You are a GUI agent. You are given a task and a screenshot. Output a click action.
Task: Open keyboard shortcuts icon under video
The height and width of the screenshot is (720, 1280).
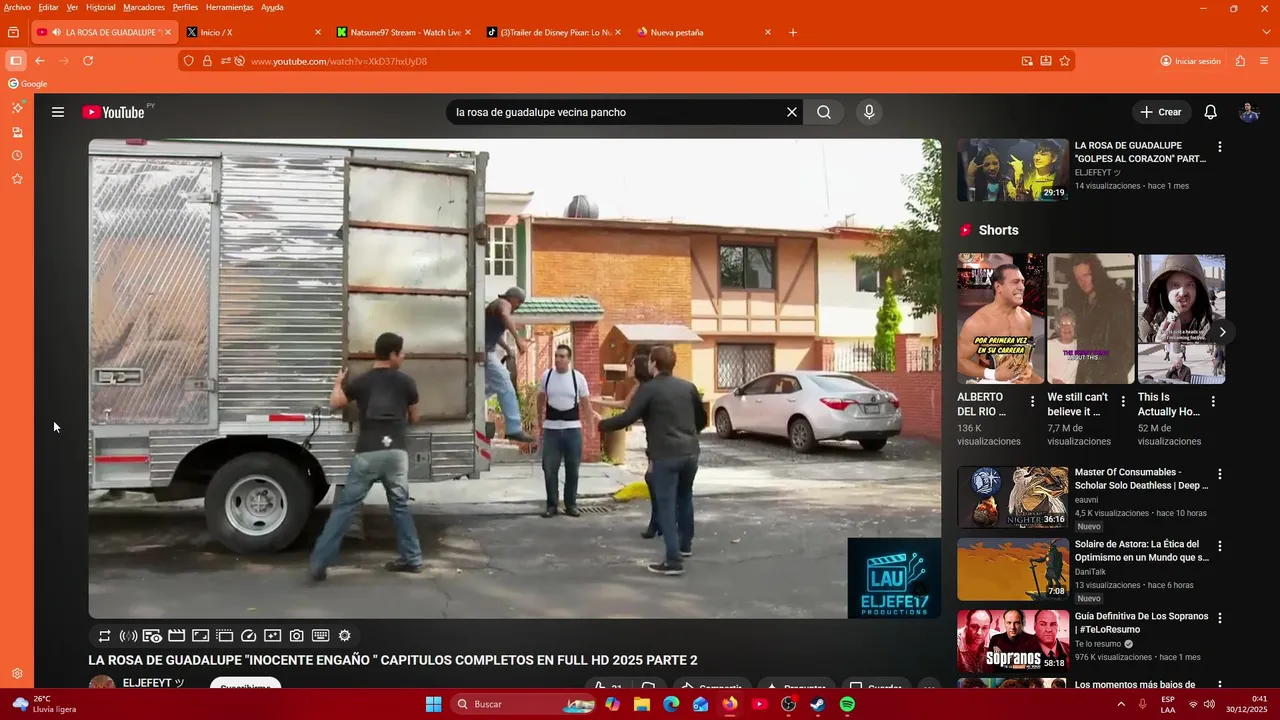coord(321,636)
